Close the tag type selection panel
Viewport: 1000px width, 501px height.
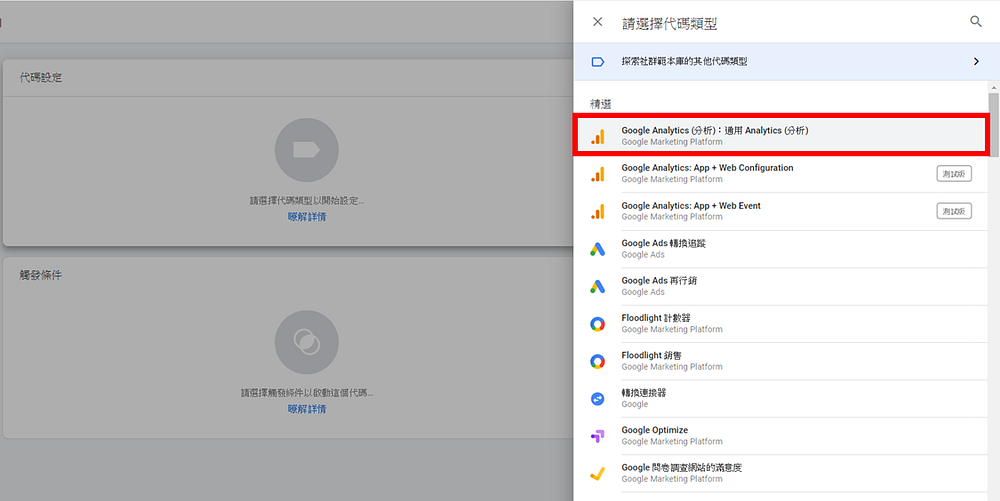point(598,22)
